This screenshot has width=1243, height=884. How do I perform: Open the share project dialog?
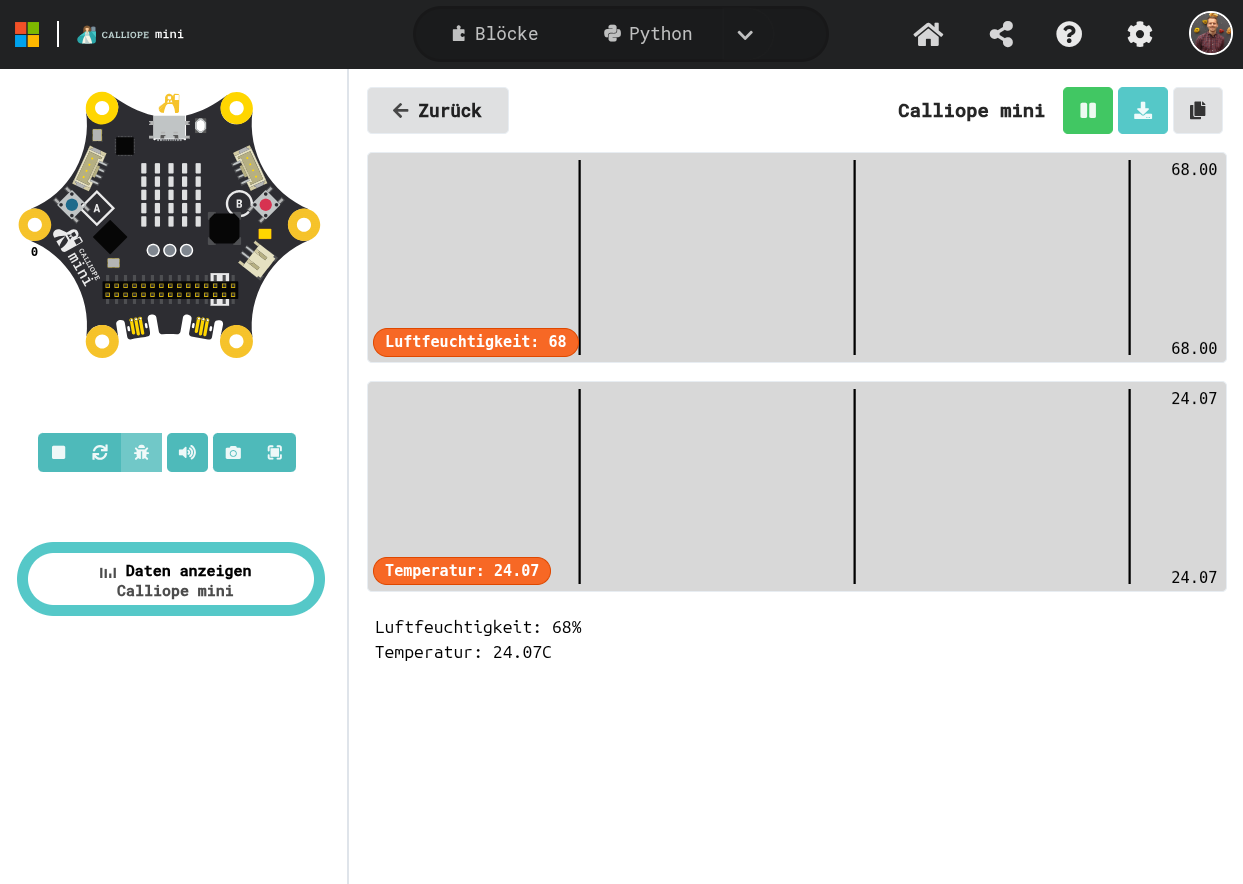click(x=1001, y=34)
